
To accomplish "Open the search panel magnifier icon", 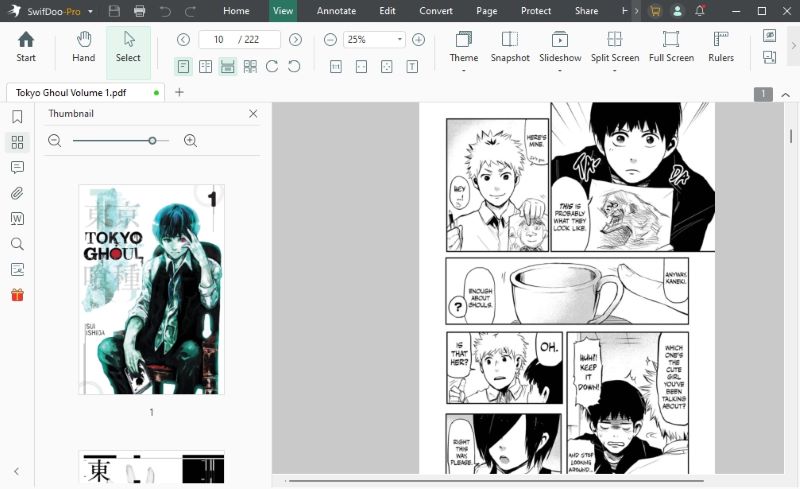I will 17,244.
